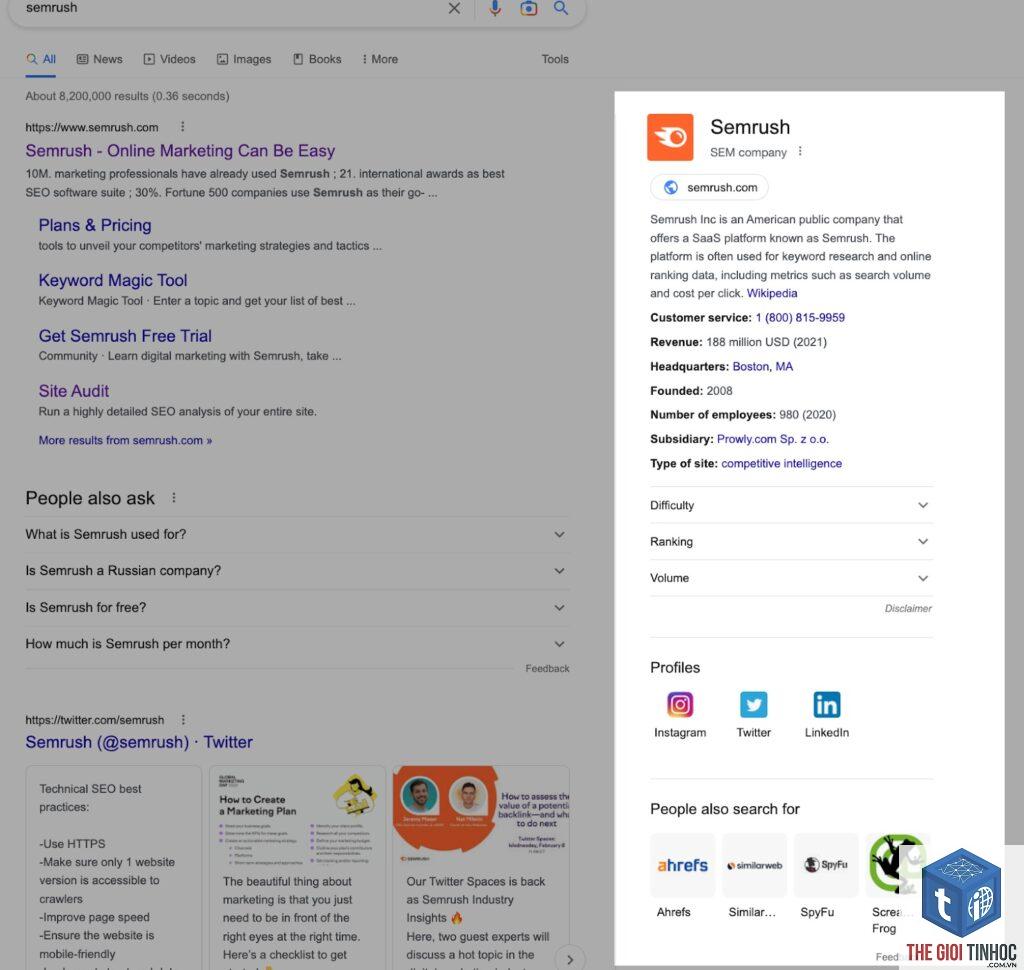
Task: Click the semrush.com website button
Action: pyautogui.click(x=709, y=187)
